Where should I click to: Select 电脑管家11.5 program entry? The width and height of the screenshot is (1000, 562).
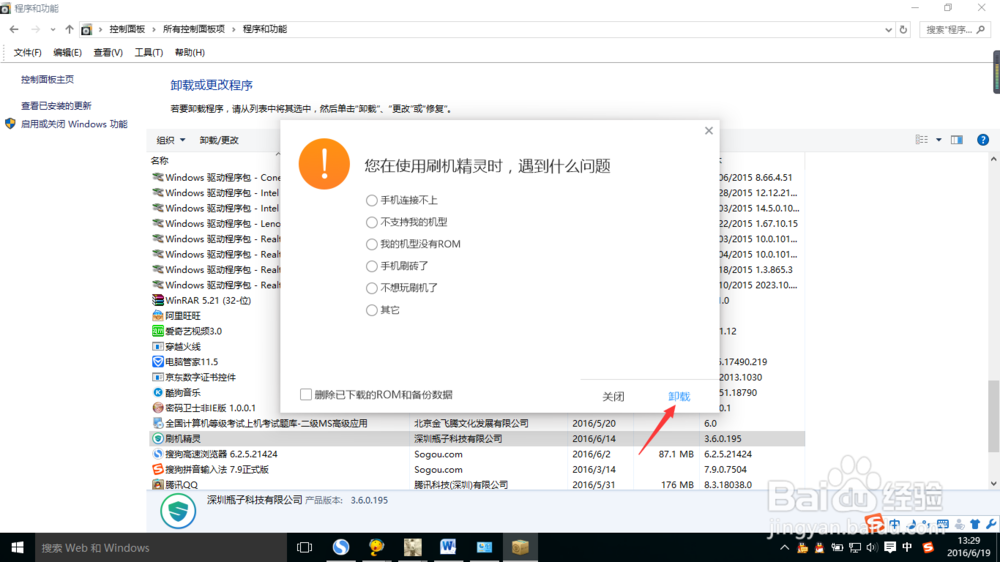pyautogui.click(x=191, y=362)
